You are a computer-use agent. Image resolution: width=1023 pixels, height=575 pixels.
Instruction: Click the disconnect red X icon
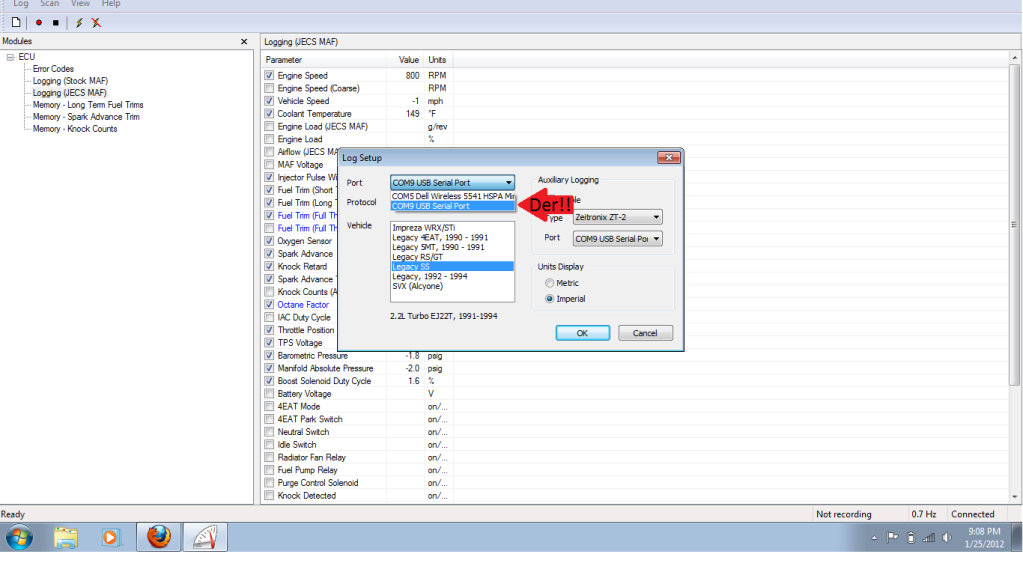point(97,23)
